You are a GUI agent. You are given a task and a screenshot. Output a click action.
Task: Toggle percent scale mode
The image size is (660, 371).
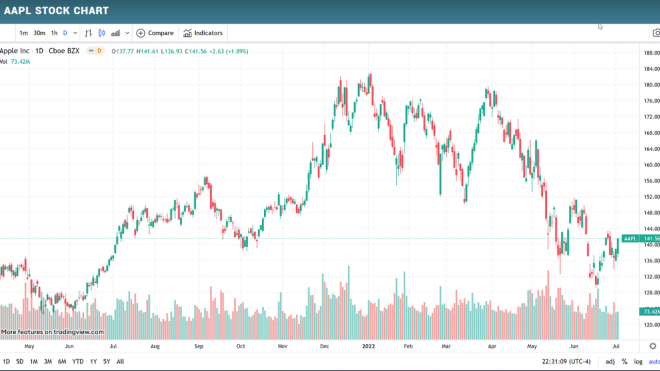tap(625, 361)
